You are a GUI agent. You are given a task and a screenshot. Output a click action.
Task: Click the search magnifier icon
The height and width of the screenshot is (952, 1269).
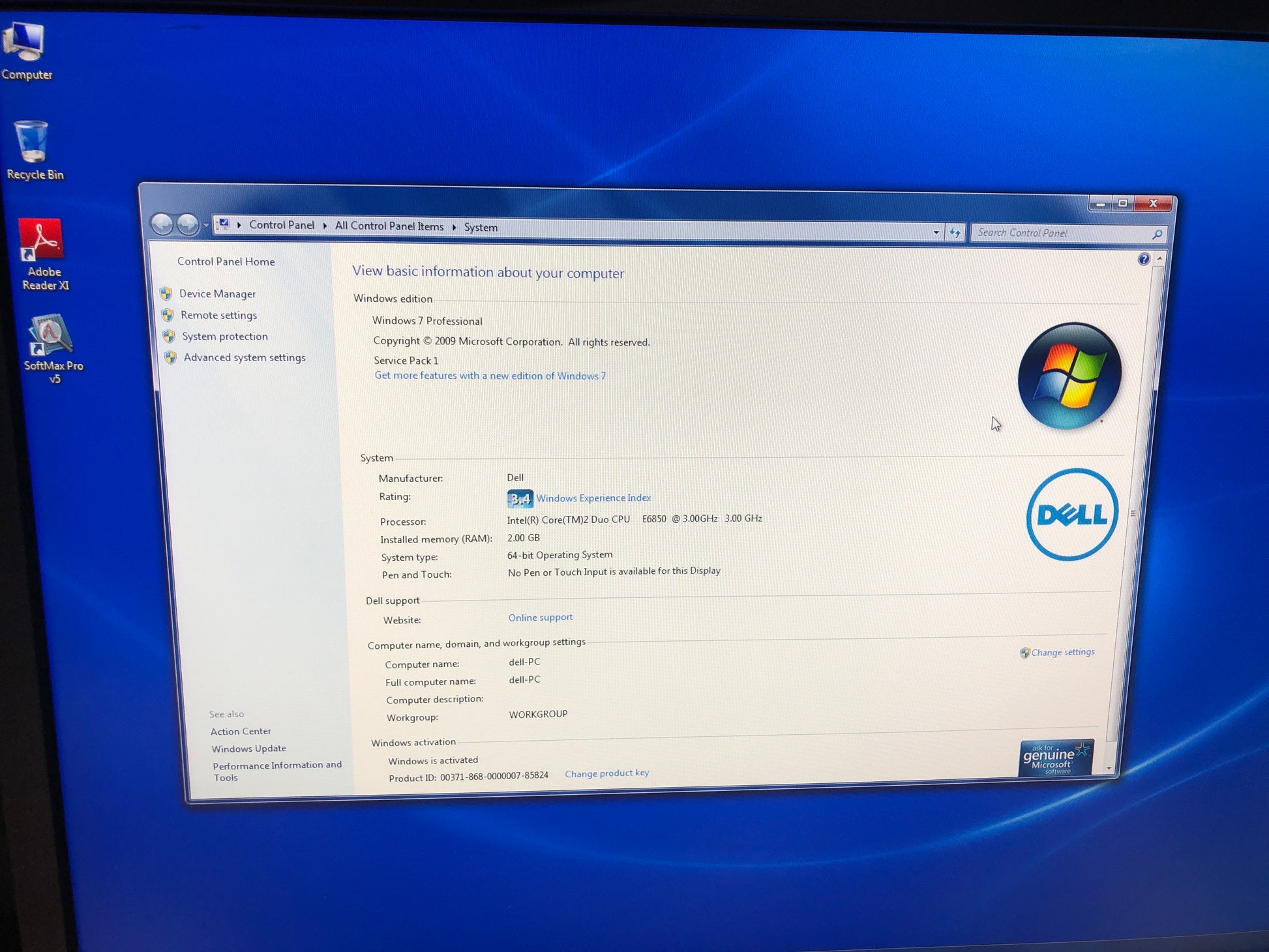point(1157,235)
